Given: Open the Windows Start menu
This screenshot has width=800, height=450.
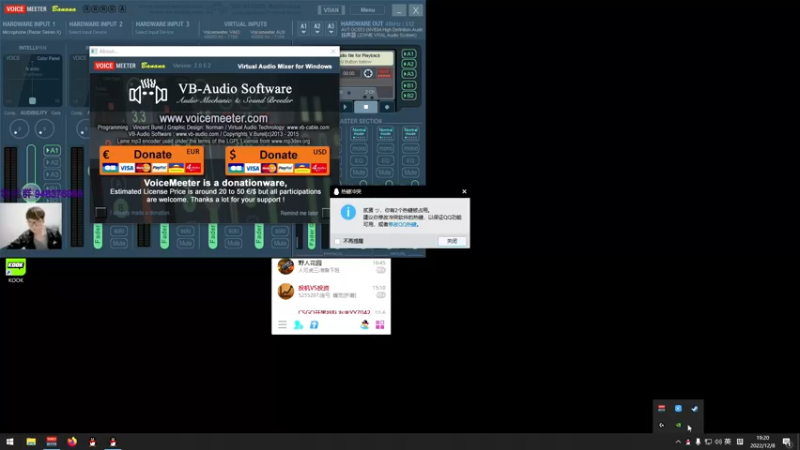Looking at the screenshot, I should pos(10,441).
